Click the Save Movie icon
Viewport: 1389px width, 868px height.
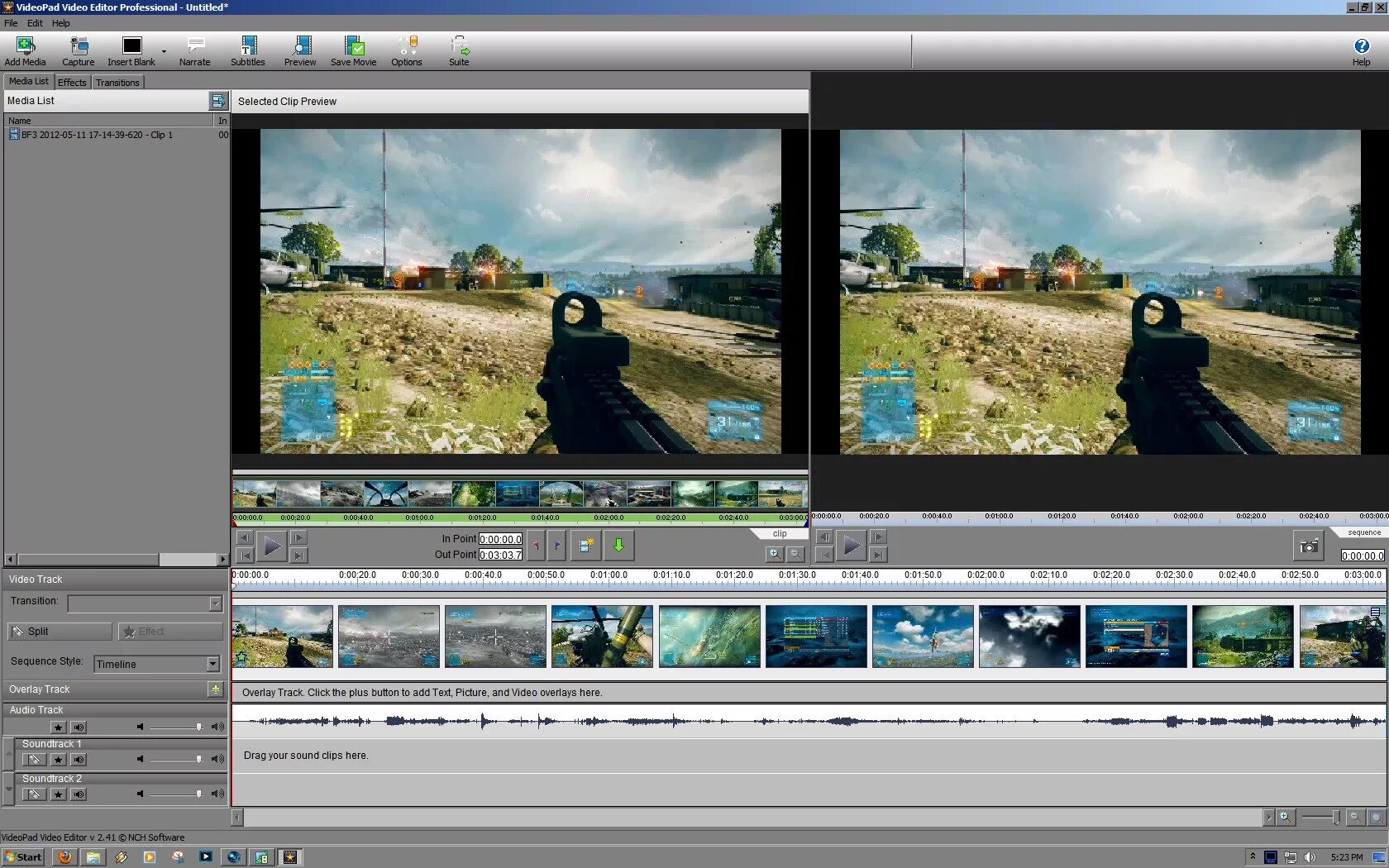click(354, 50)
